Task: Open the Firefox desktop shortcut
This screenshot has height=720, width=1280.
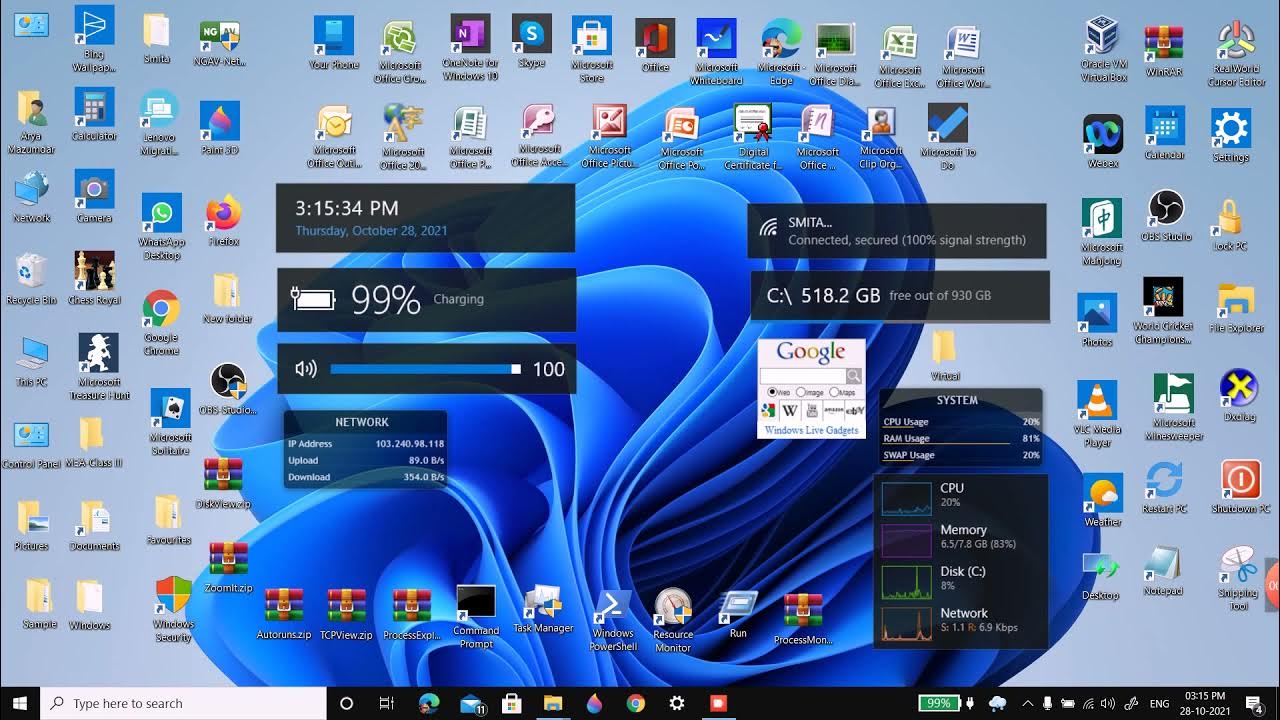Action: point(224,221)
